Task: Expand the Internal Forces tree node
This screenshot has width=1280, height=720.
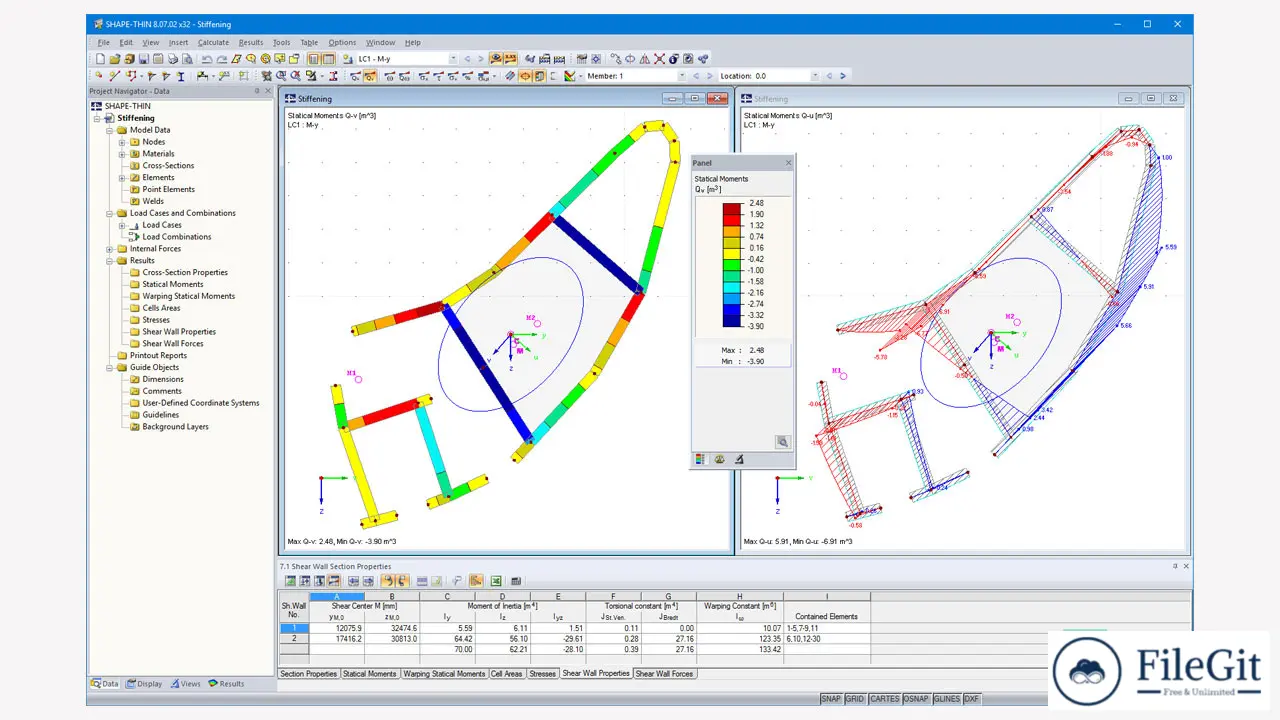Action: [109, 249]
